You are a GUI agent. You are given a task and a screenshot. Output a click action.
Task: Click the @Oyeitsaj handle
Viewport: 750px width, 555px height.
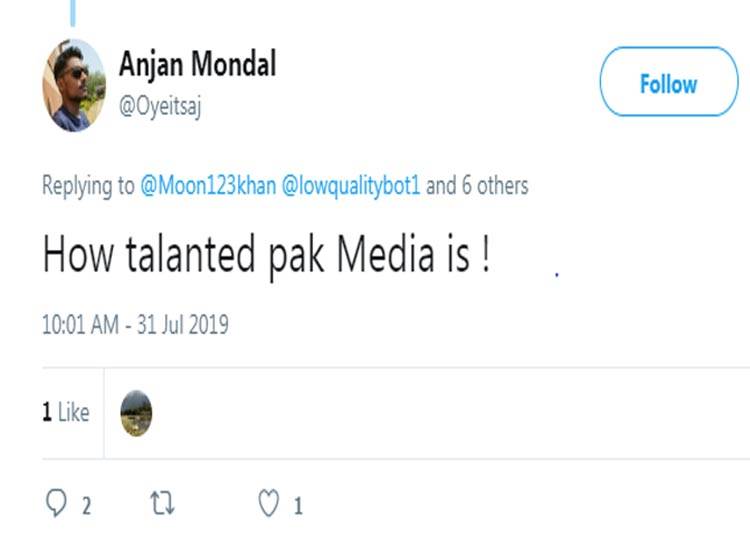click(x=160, y=108)
